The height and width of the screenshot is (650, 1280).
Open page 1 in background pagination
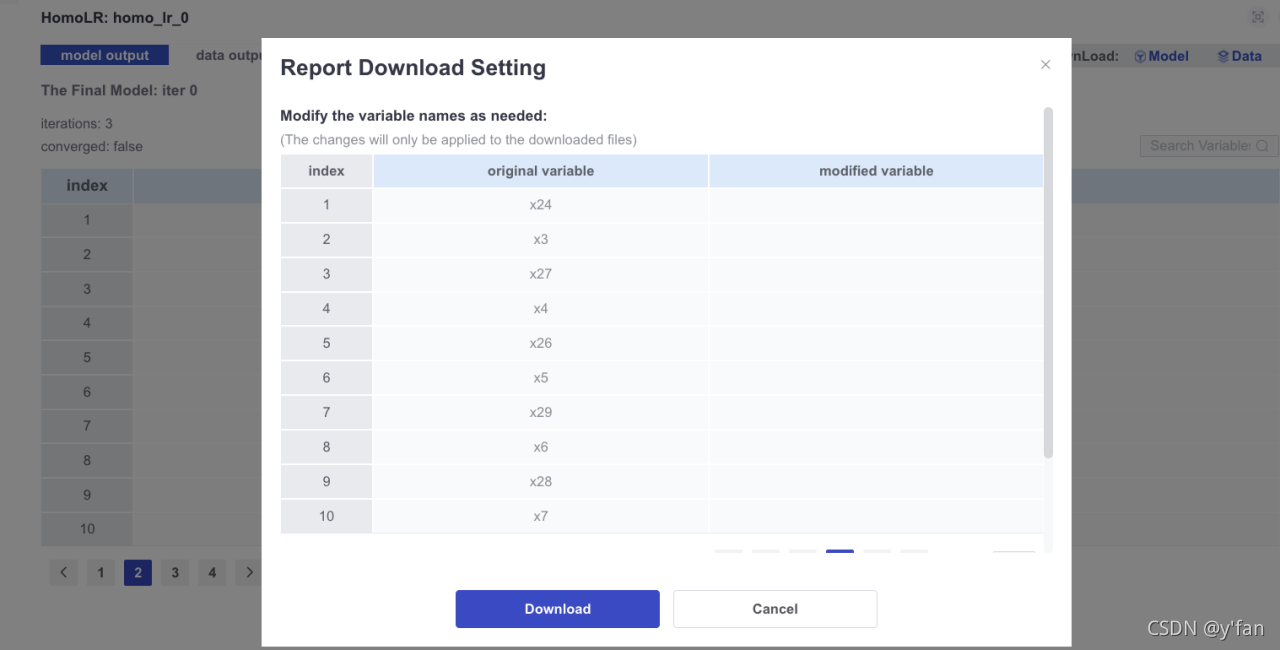pyautogui.click(x=100, y=573)
